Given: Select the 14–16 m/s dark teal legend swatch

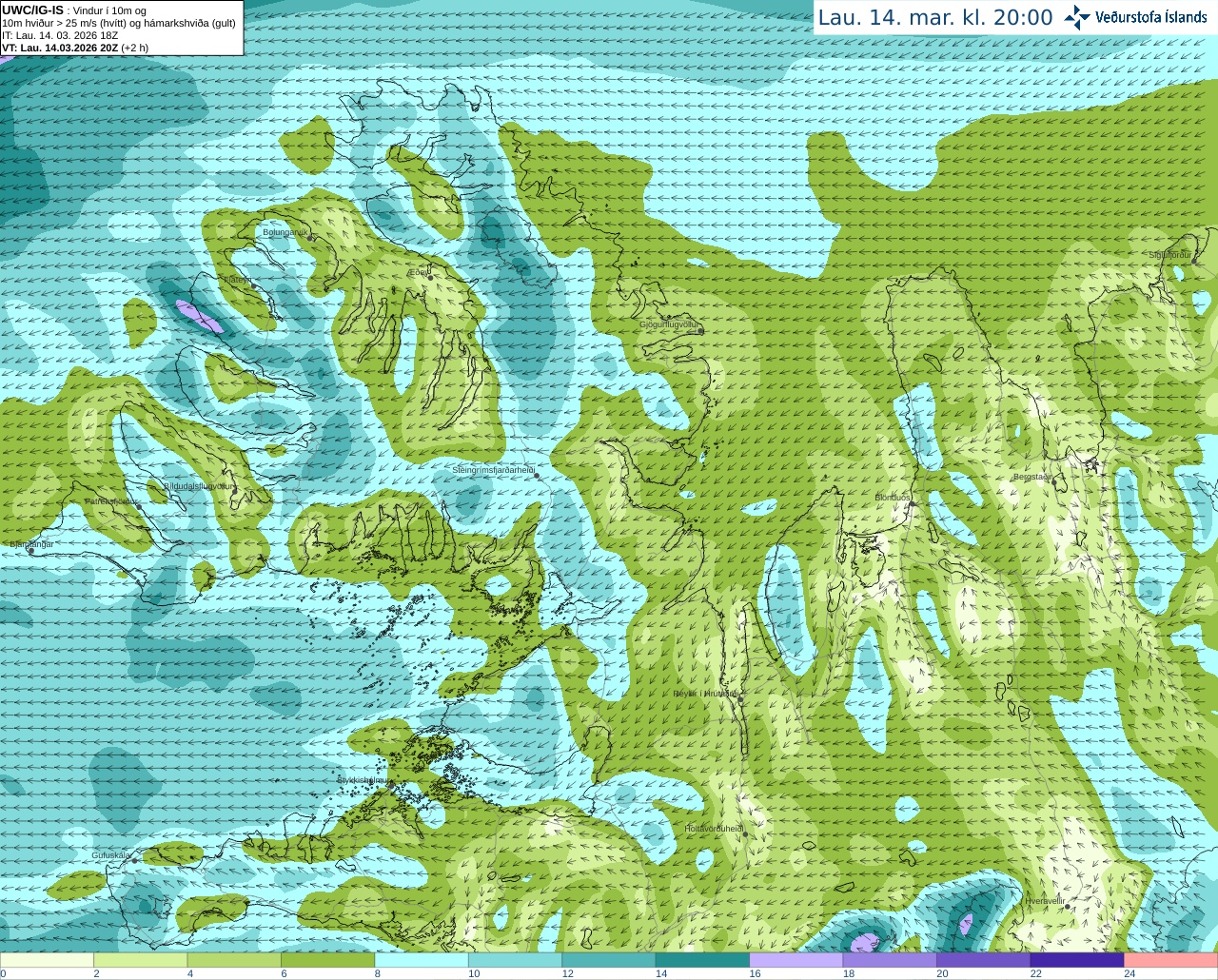Looking at the screenshot, I should (703, 960).
